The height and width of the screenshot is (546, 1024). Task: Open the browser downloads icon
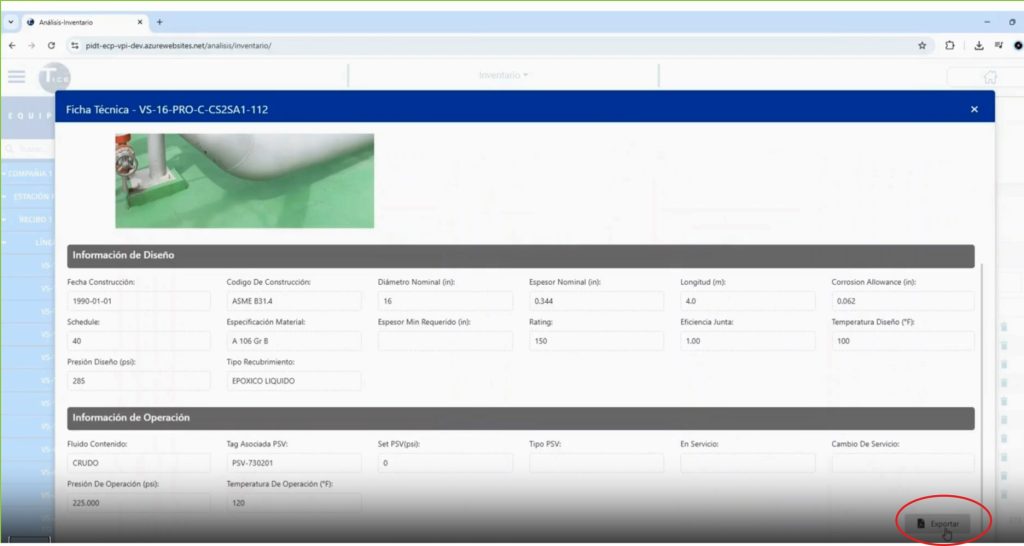979,45
